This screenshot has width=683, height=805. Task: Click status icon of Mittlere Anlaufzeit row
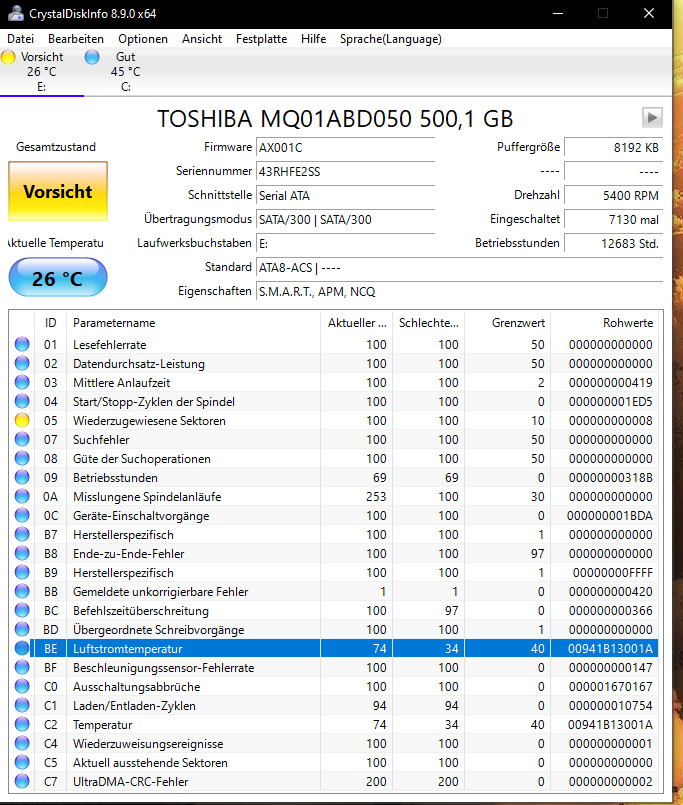22,382
